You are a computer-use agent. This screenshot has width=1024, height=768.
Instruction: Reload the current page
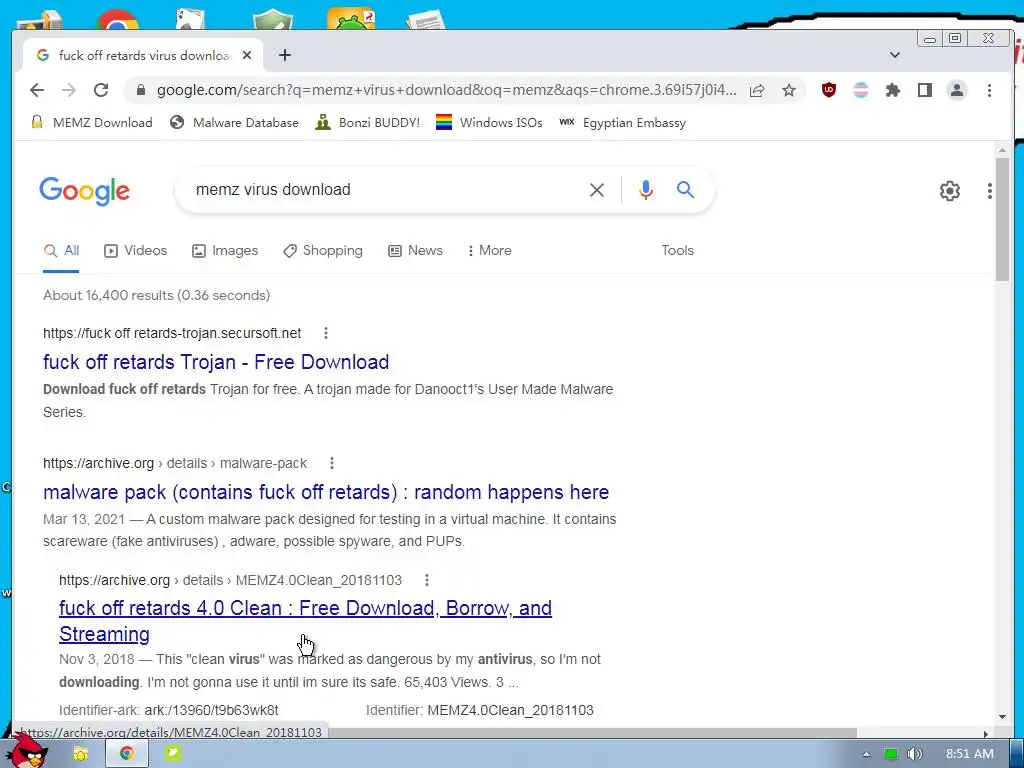[x=101, y=90]
